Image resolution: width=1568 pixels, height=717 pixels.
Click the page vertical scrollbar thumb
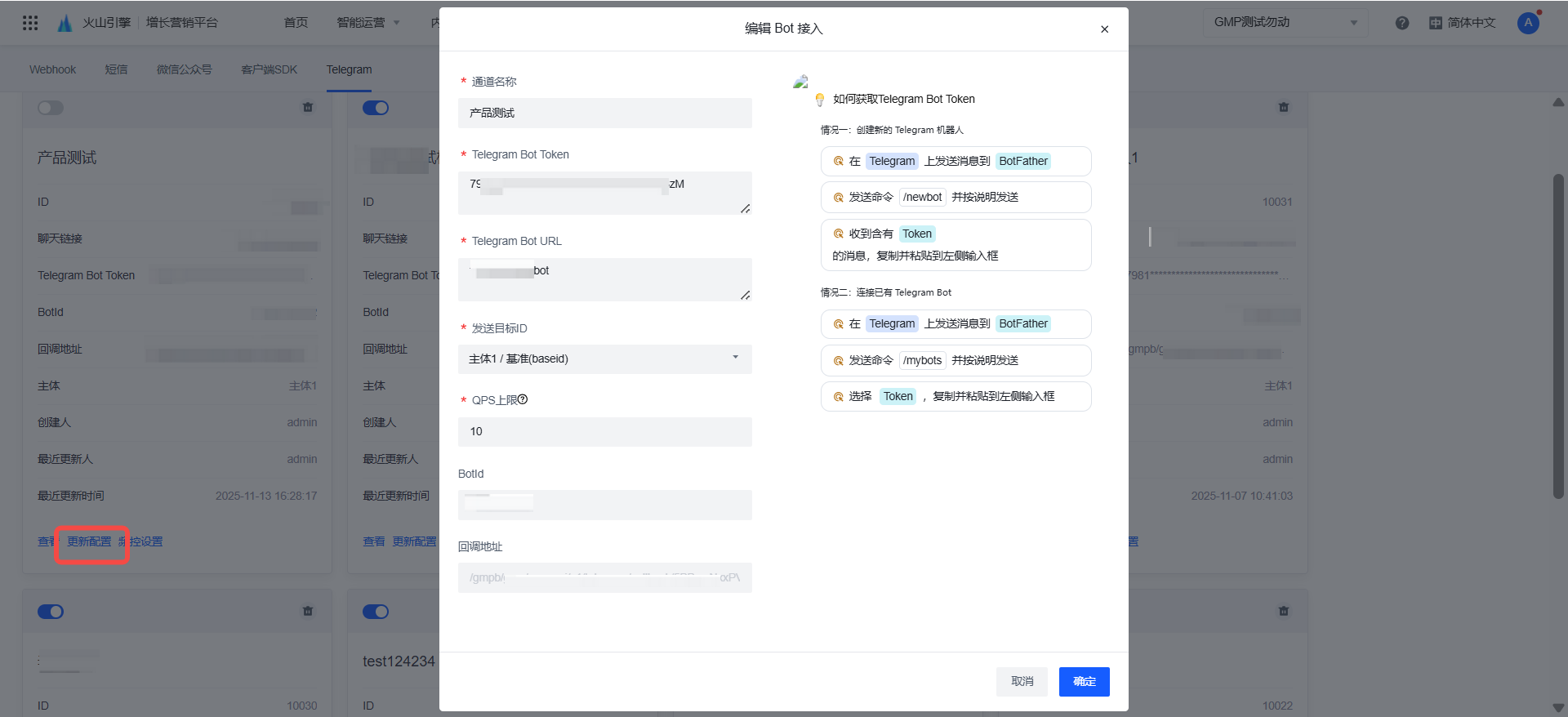pyautogui.click(x=1558, y=335)
